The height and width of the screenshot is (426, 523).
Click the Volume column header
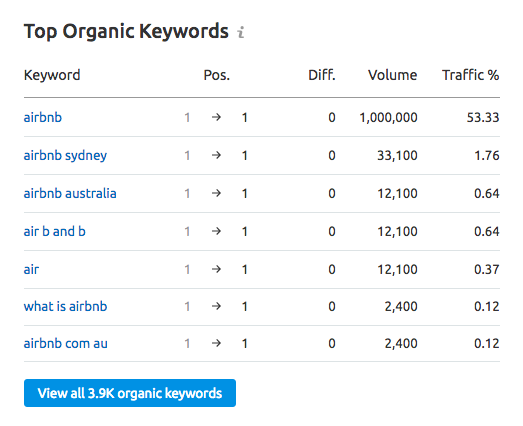393,75
